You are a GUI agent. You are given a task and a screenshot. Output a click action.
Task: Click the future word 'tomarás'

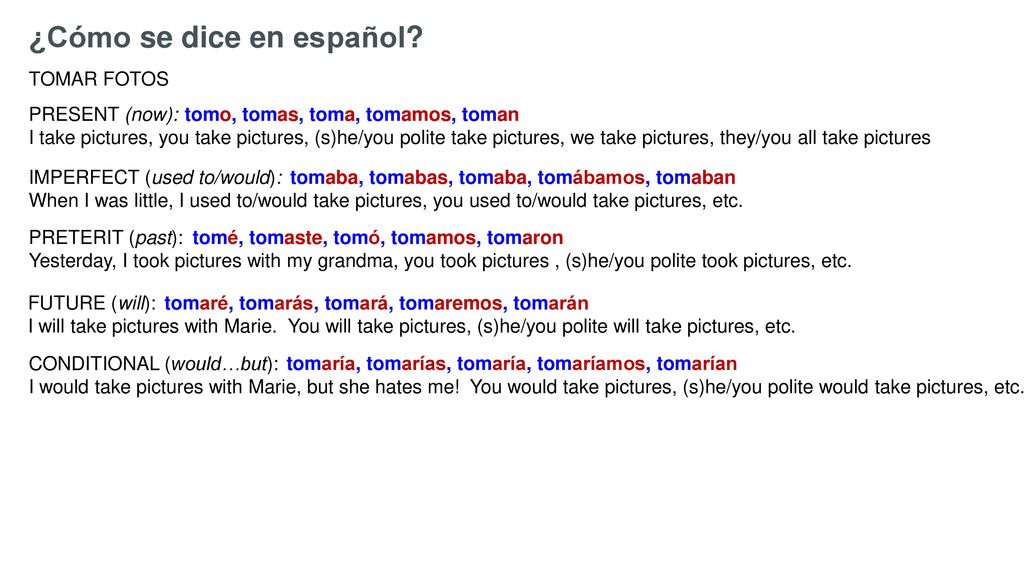[x=276, y=303]
